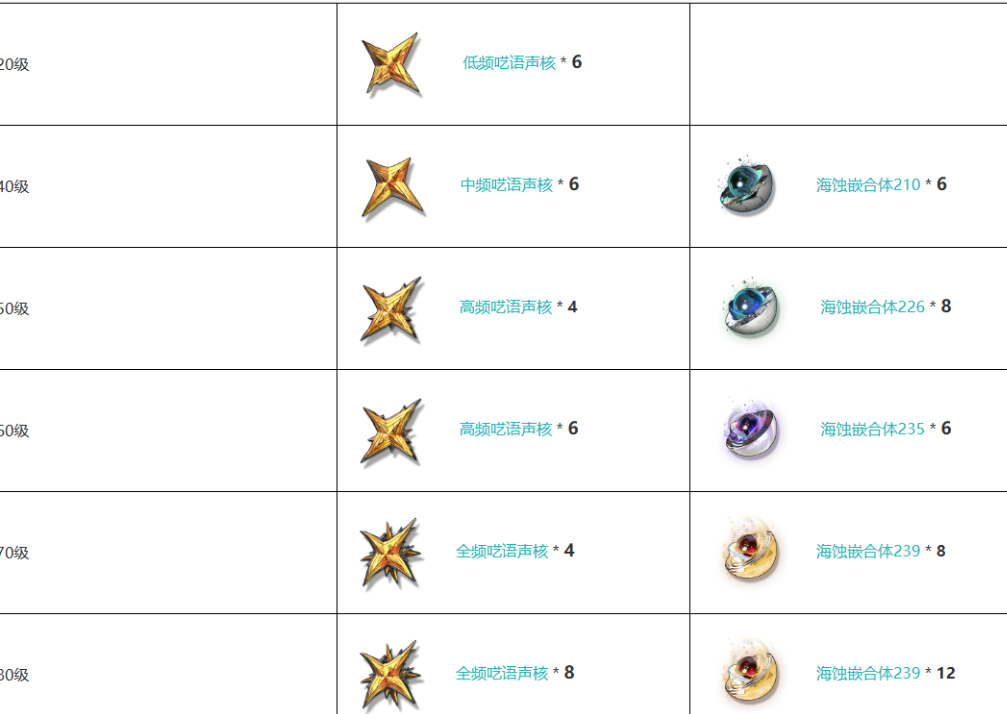Open the 海蚀嵌合体226 link
This screenshot has width=1007, height=714.
872,307
